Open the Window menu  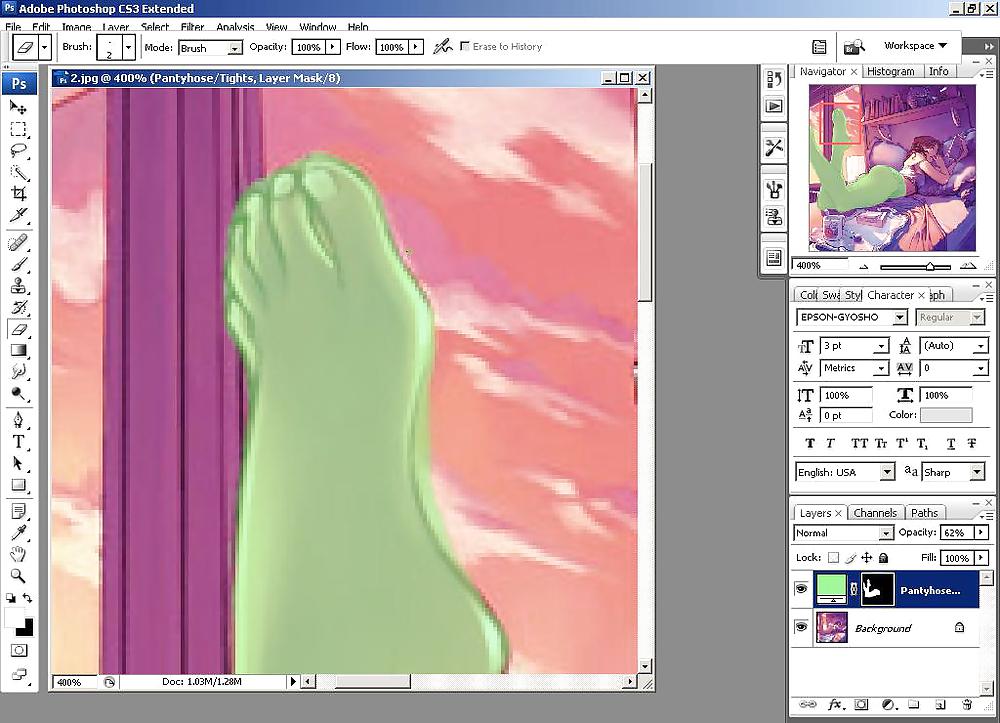coord(318,27)
